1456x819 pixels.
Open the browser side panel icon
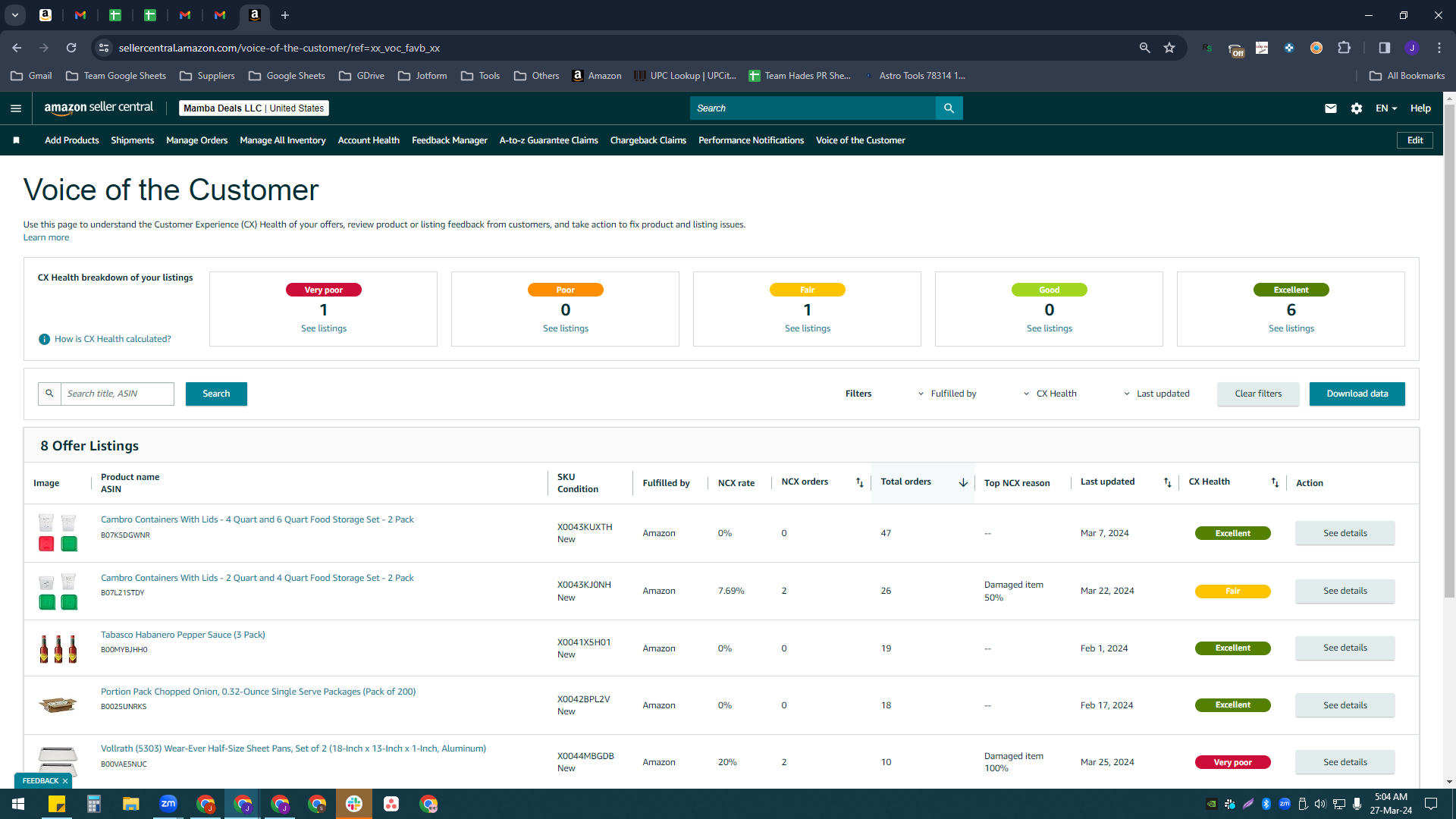(x=1384, y=48)
